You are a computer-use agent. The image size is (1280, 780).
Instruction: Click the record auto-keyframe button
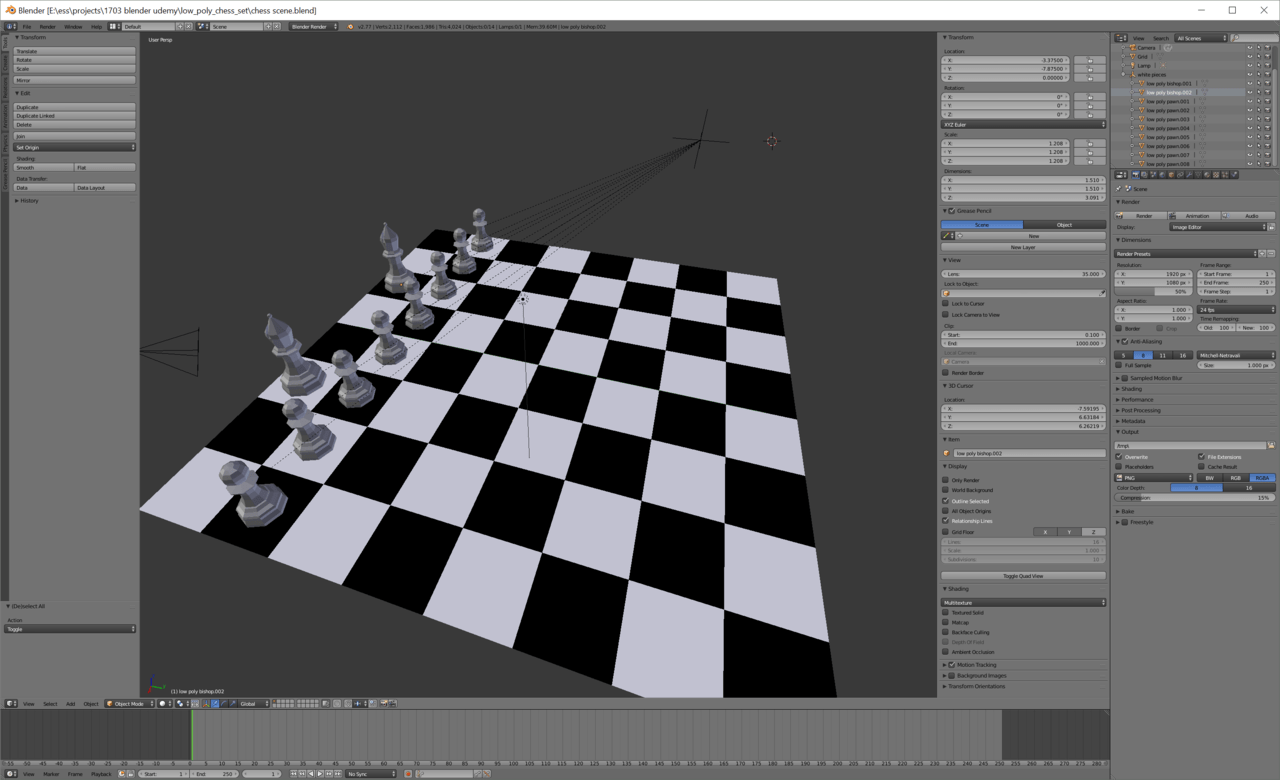[x=408, y=773]
